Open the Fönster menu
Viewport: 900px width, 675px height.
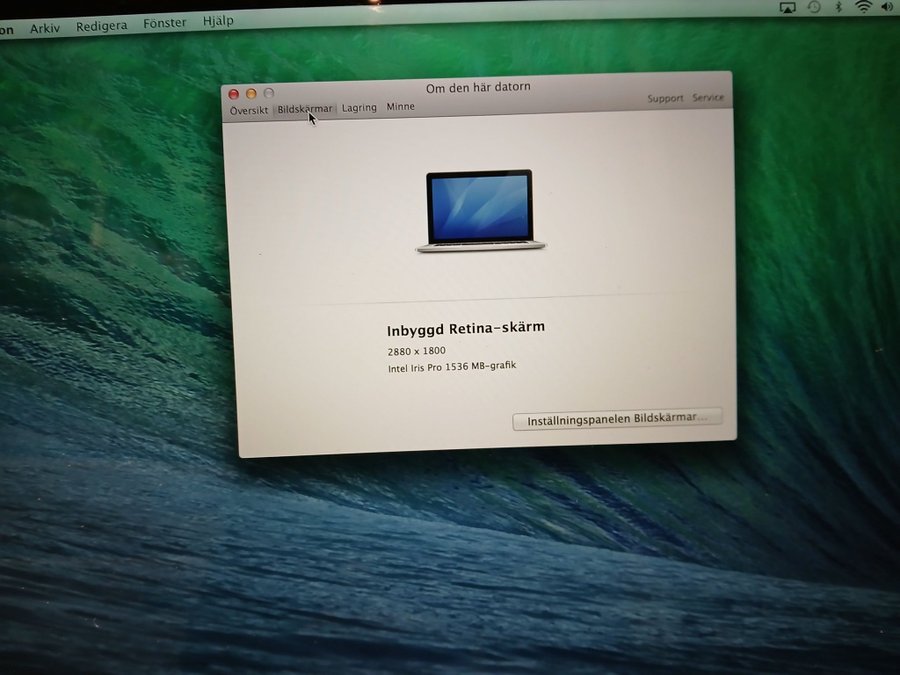pyautogui.click(x=164, y=23)
